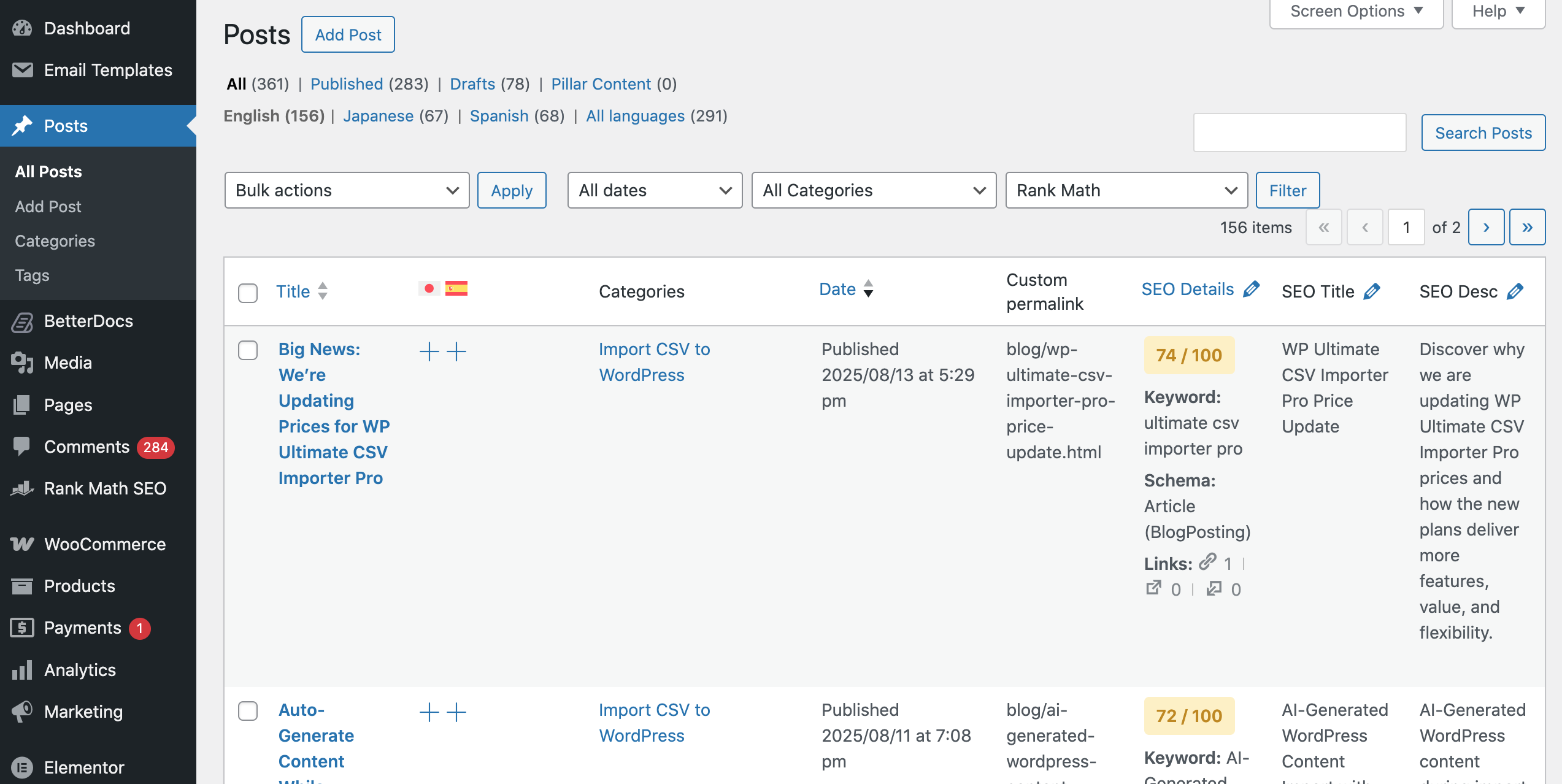Click the Posts pushpin icon
This screenshot has width=1562, height=784.
pos(23,126)
